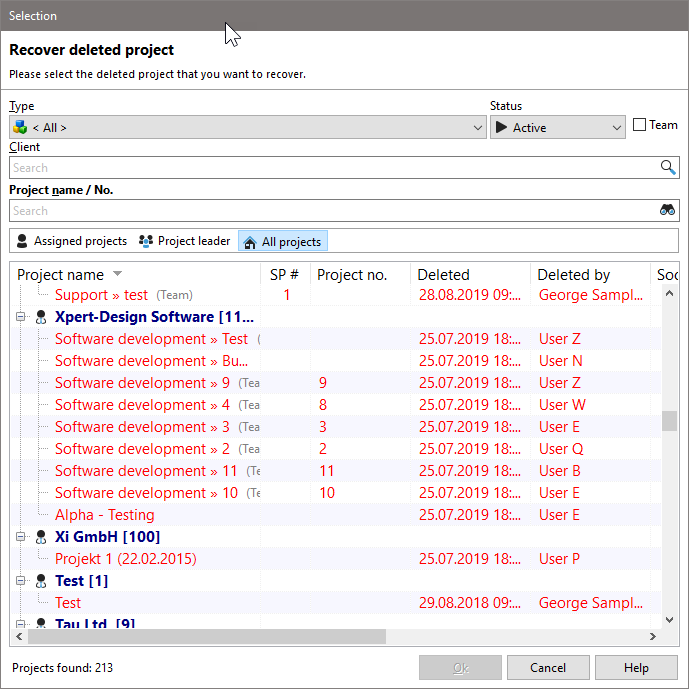The height and width of the screenshot is (689, 689).
Task: Click the horizontal scrollbar thumb
Action: pyautogui.click(x=200, y=637)
